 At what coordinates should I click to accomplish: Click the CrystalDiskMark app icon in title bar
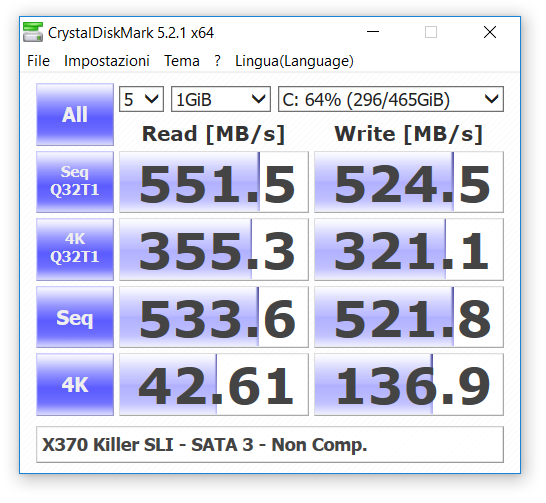coord(33,32)
